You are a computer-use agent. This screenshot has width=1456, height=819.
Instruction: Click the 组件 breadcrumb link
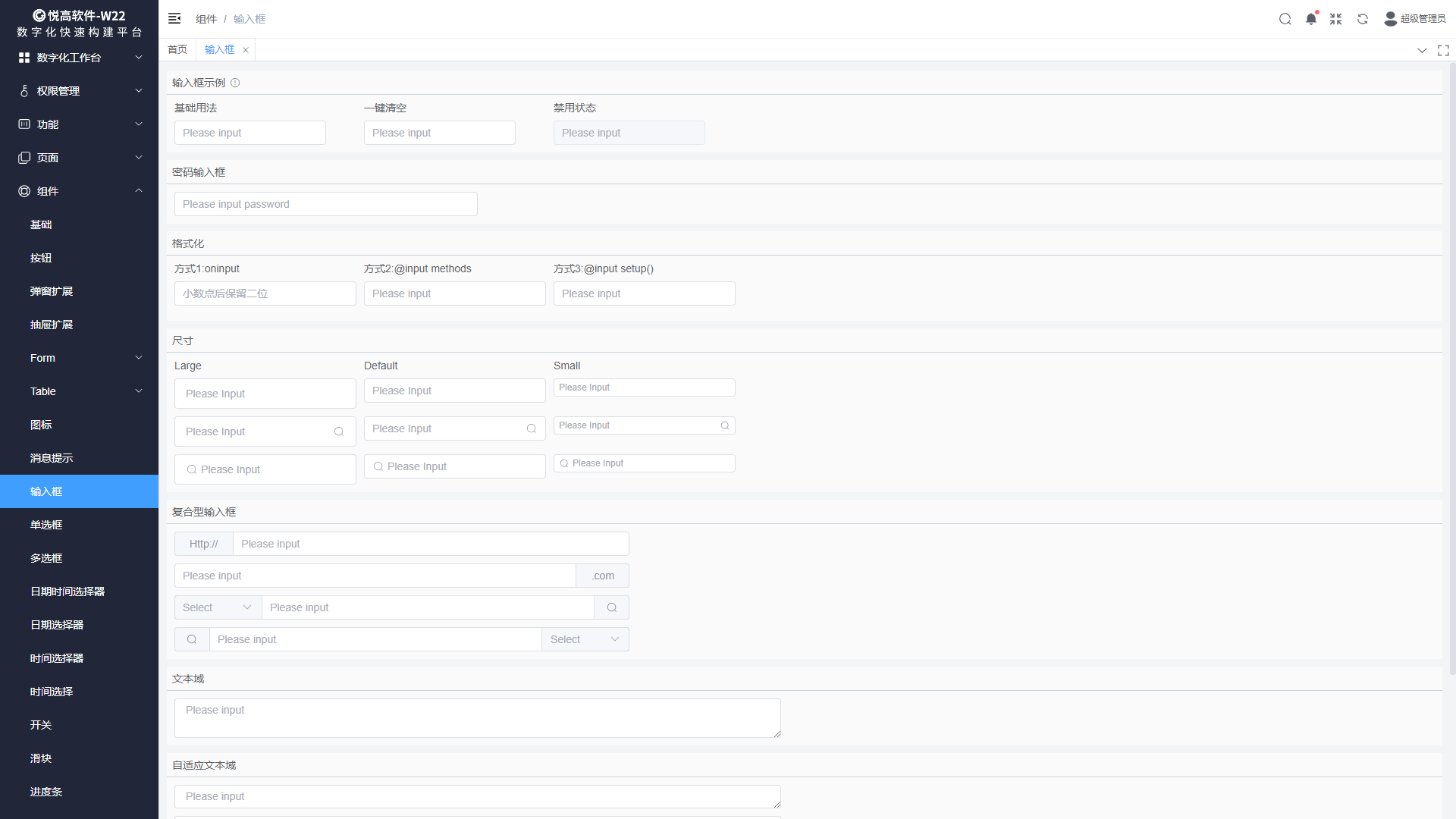point(206,19)
